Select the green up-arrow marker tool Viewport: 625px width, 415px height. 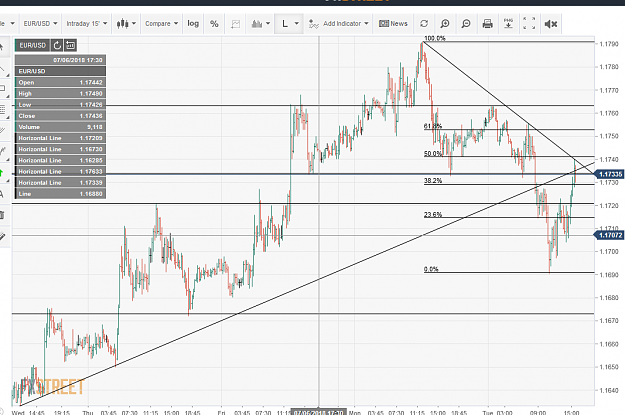click(x=2, y=173)
